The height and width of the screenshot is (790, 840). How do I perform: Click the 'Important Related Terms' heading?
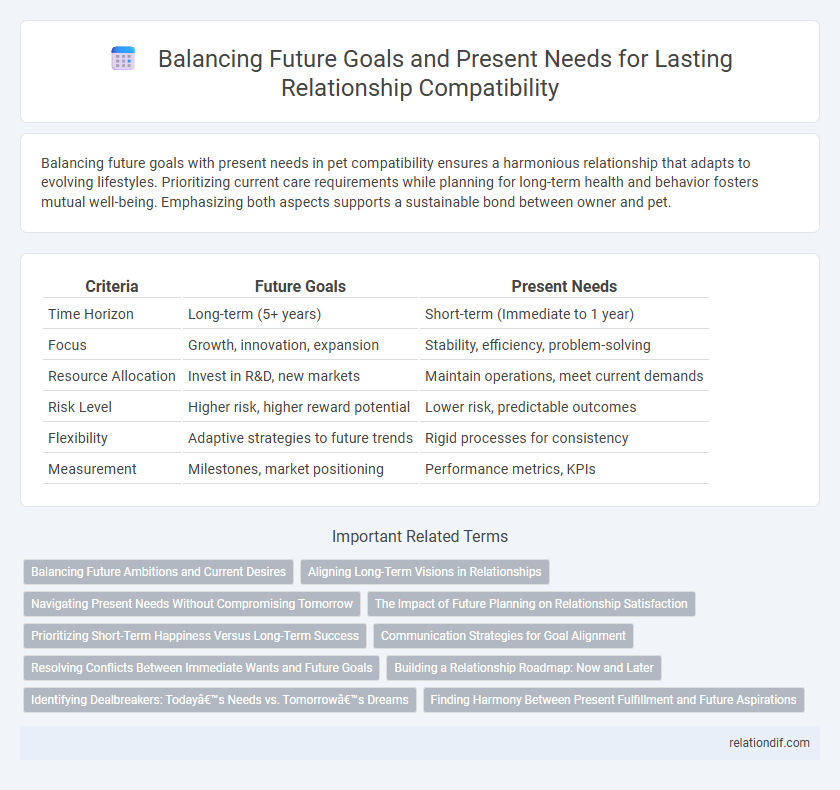[x=420, y=537]
